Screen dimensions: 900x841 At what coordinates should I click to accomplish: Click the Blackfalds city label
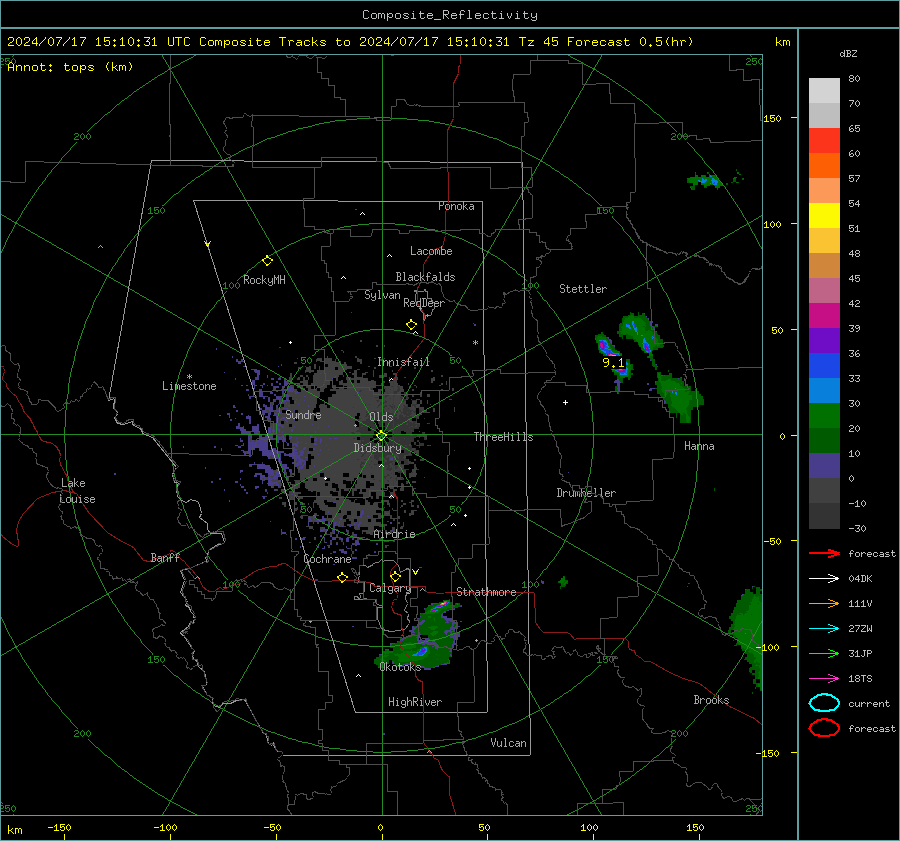point(425,277)
